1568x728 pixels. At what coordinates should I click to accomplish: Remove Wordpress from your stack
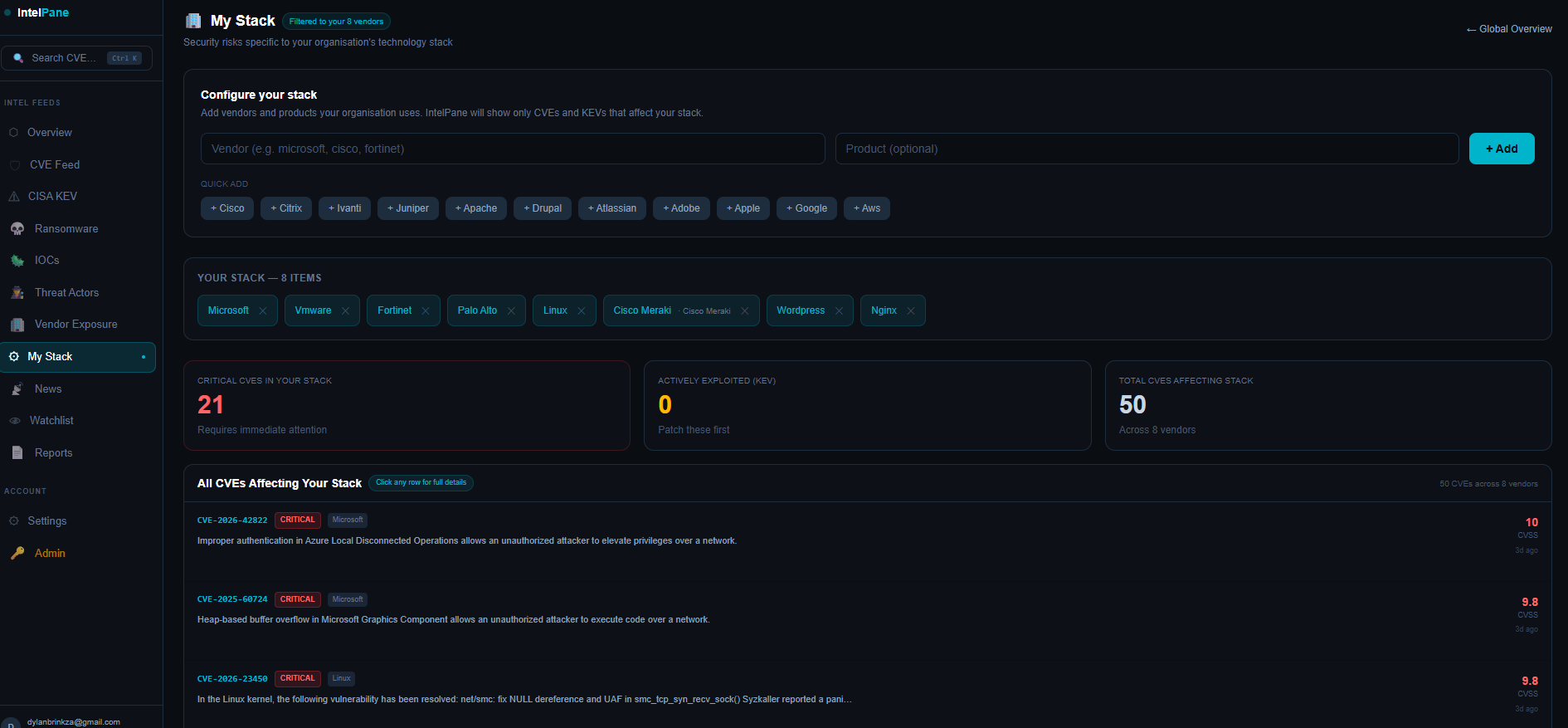coord(839,311)
